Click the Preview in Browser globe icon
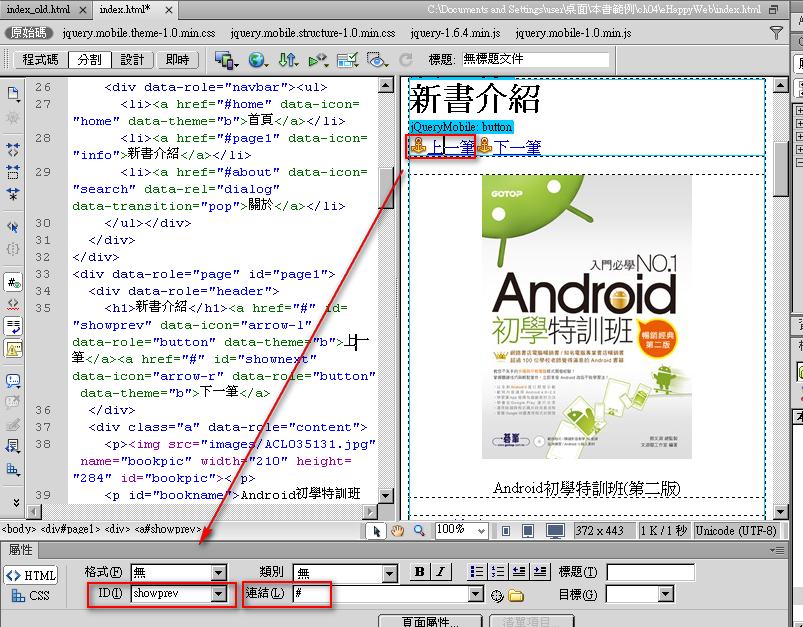This screenshot has width=803, height=627. click(258, 60)
